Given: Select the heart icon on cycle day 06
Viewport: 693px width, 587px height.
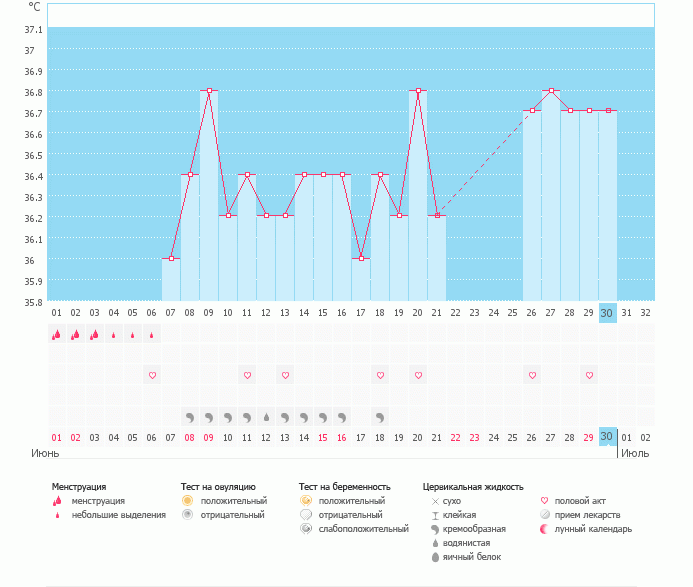Looking at the screenshot, I should coord(152,375).
